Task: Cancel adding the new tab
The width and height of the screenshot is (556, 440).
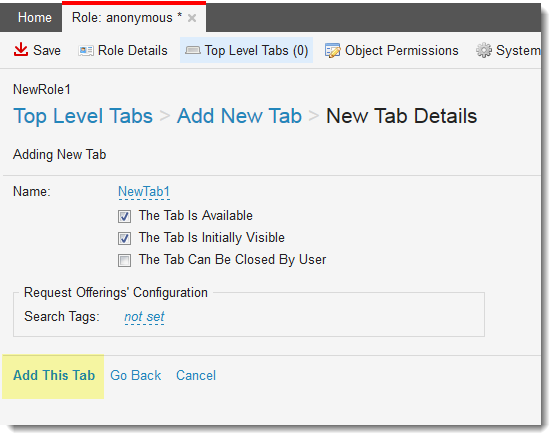Action: click(196, 375)
